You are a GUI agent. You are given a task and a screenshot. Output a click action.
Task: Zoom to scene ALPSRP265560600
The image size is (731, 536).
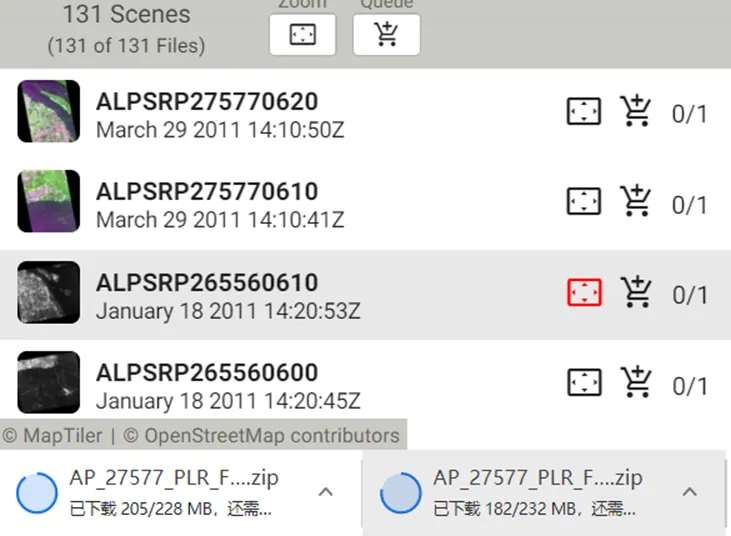click(584, 383)
